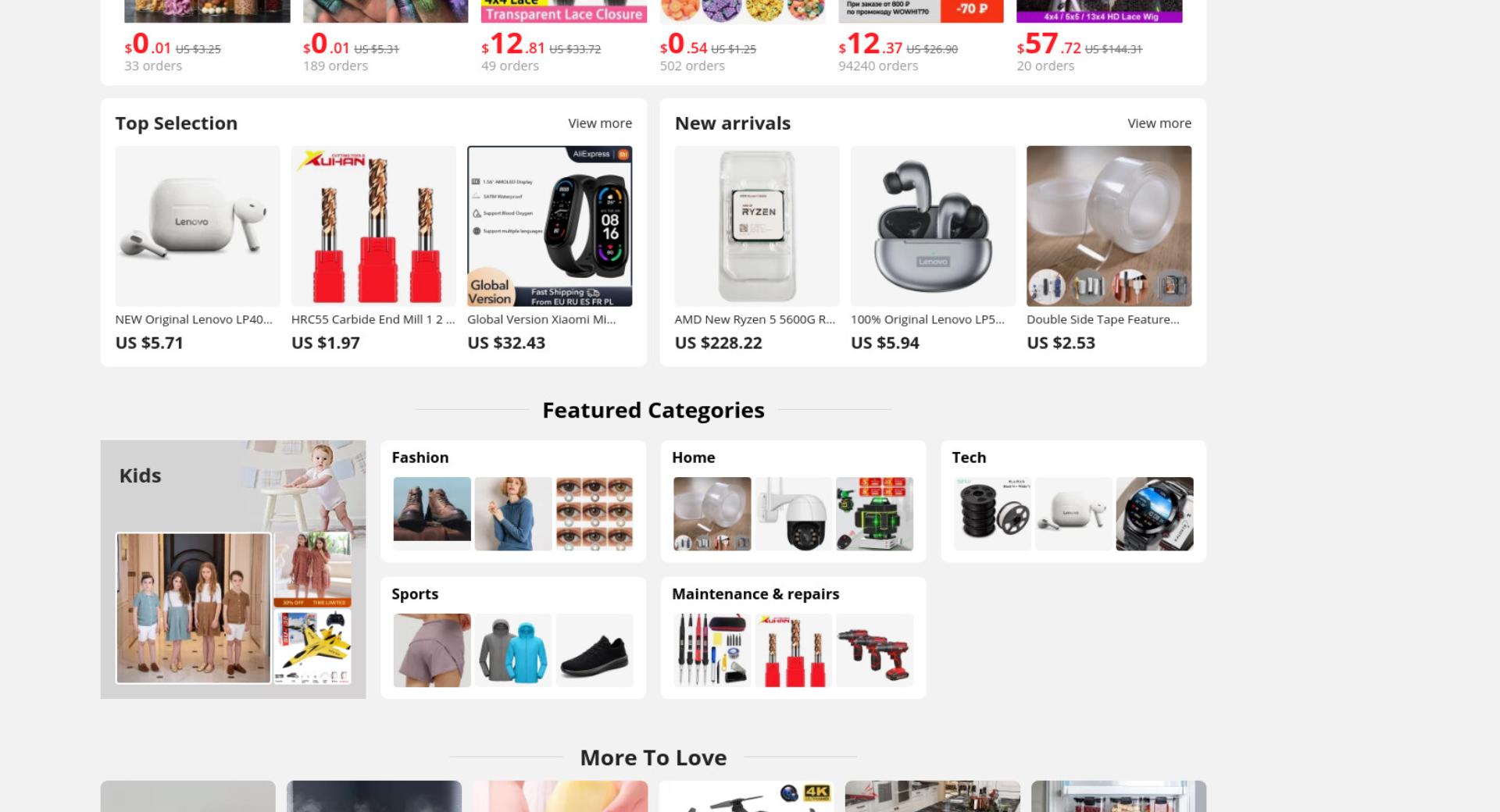Select the brown boots image under Fashion
This screenshot has height=812, width=1500.
432,514
